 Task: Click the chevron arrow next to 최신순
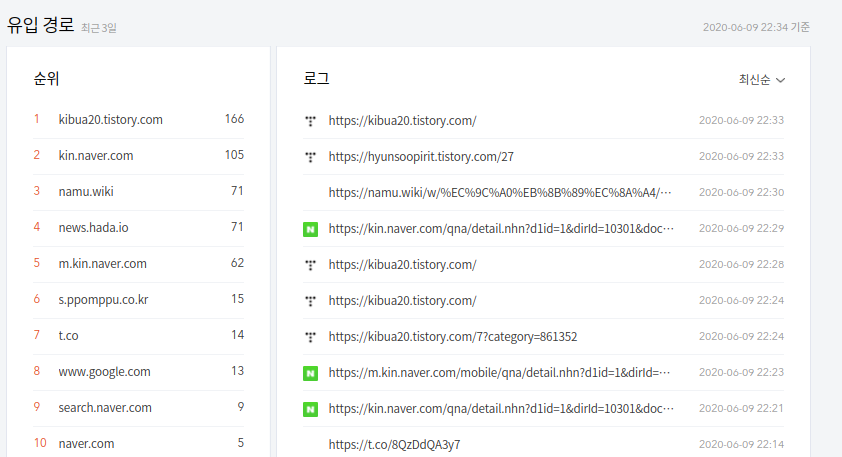(781, 80)
